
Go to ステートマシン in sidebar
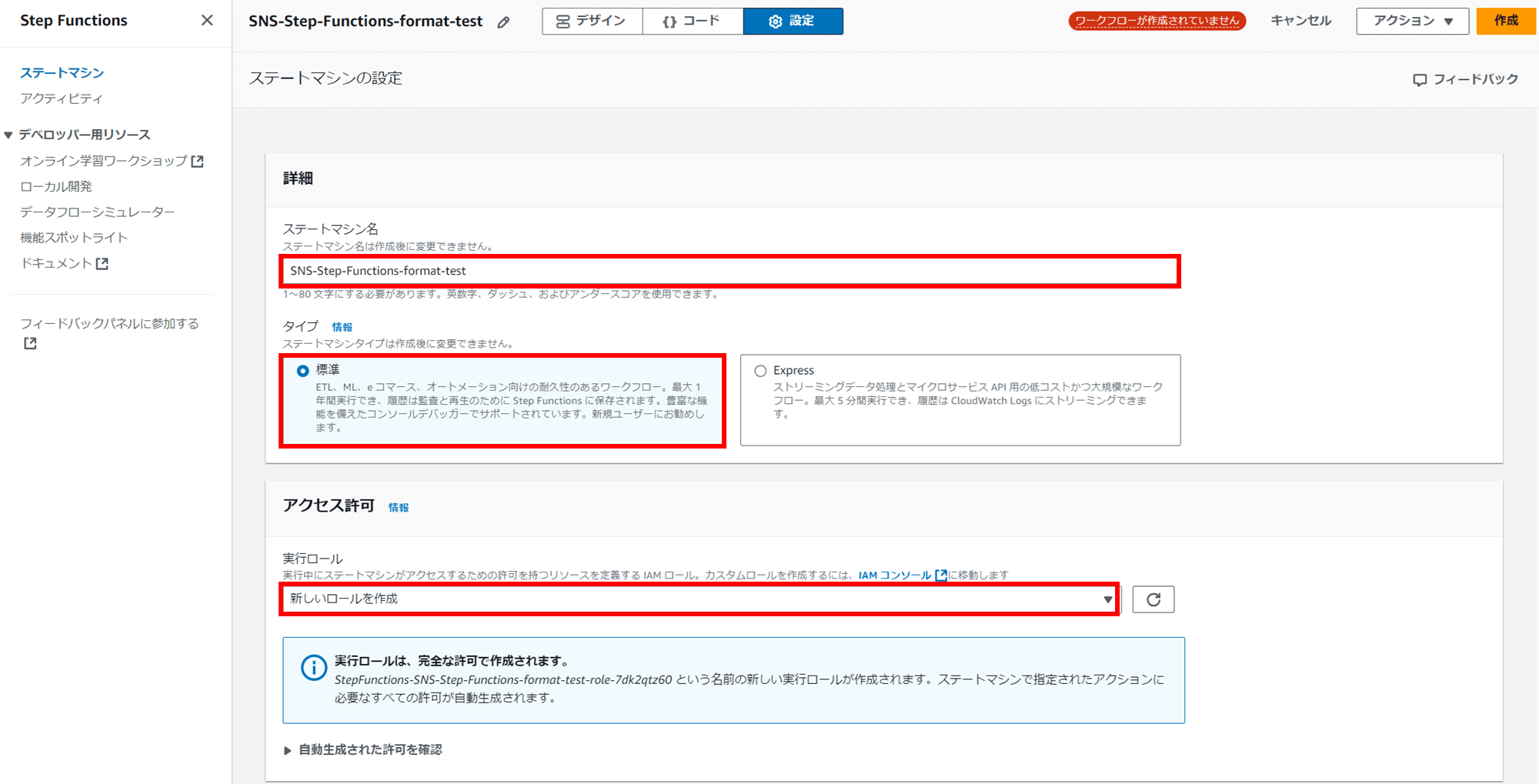coord(62,72)
